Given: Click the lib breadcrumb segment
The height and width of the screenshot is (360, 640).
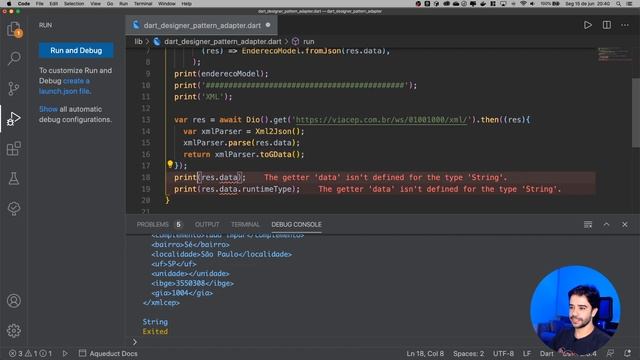Looking at the screenshot, I should tap(138, 42).
